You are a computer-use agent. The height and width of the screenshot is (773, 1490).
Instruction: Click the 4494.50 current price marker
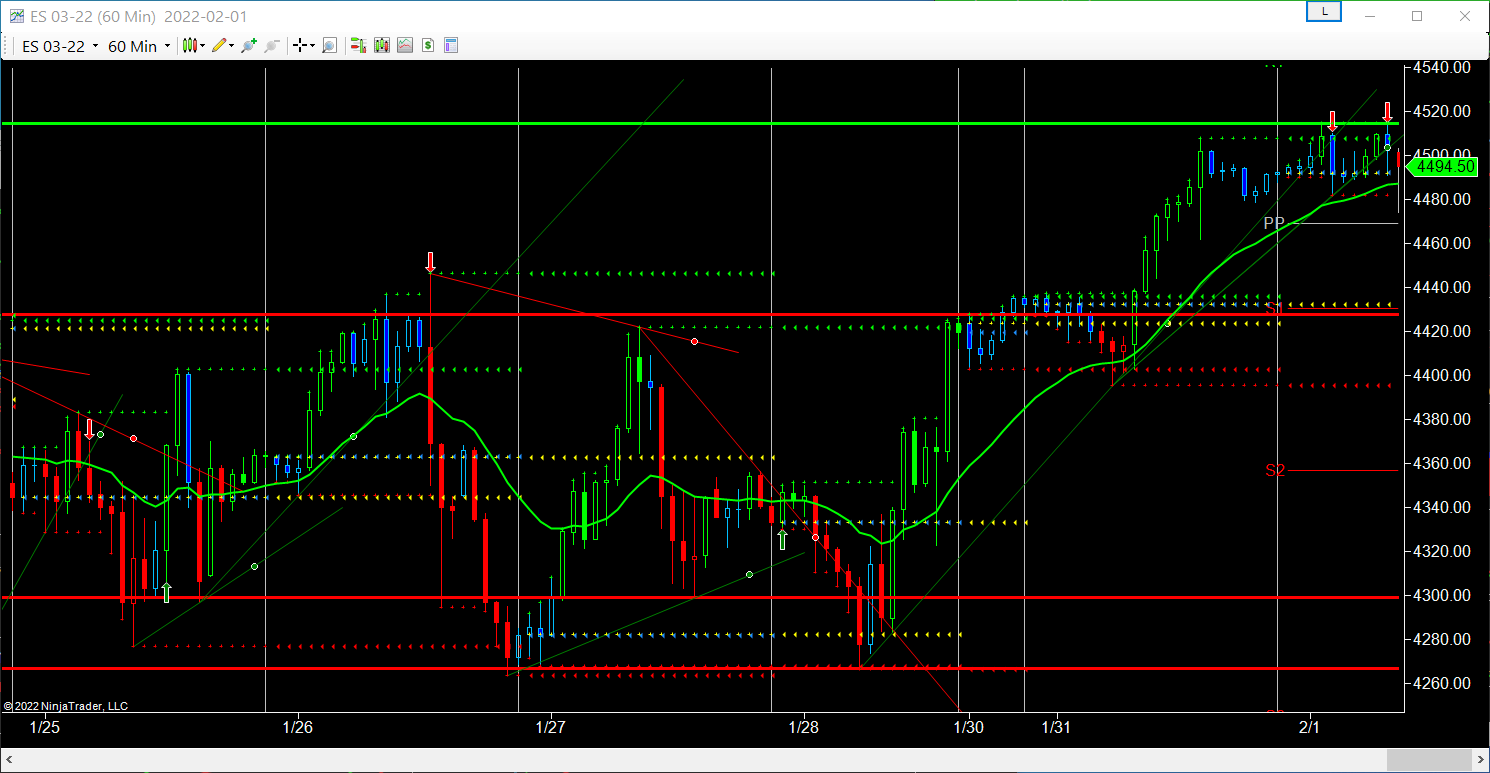(x=1442, y=167)
